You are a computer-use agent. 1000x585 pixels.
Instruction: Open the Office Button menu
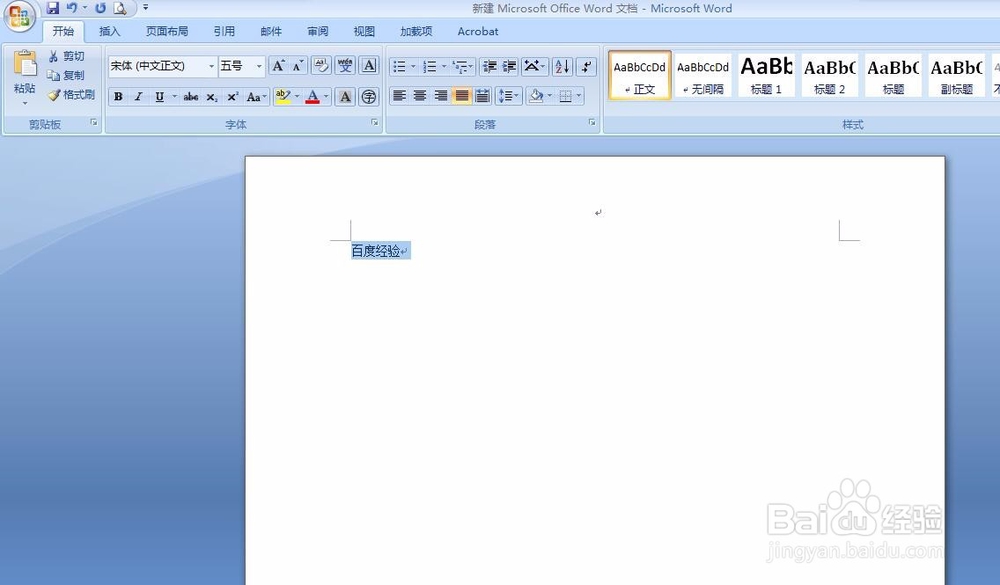point(18,17)
